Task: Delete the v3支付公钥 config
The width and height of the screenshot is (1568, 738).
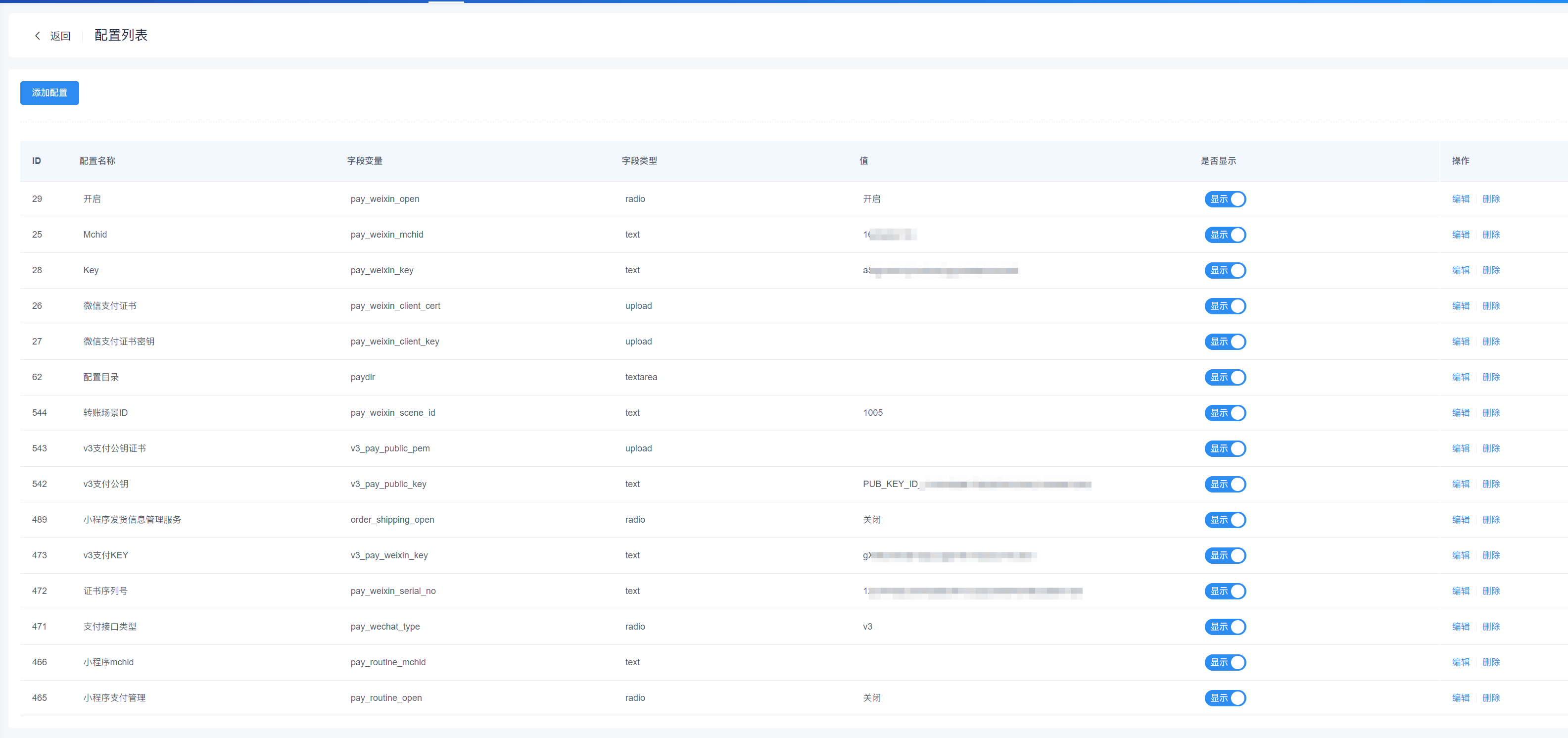Action: click(1491, 484)
